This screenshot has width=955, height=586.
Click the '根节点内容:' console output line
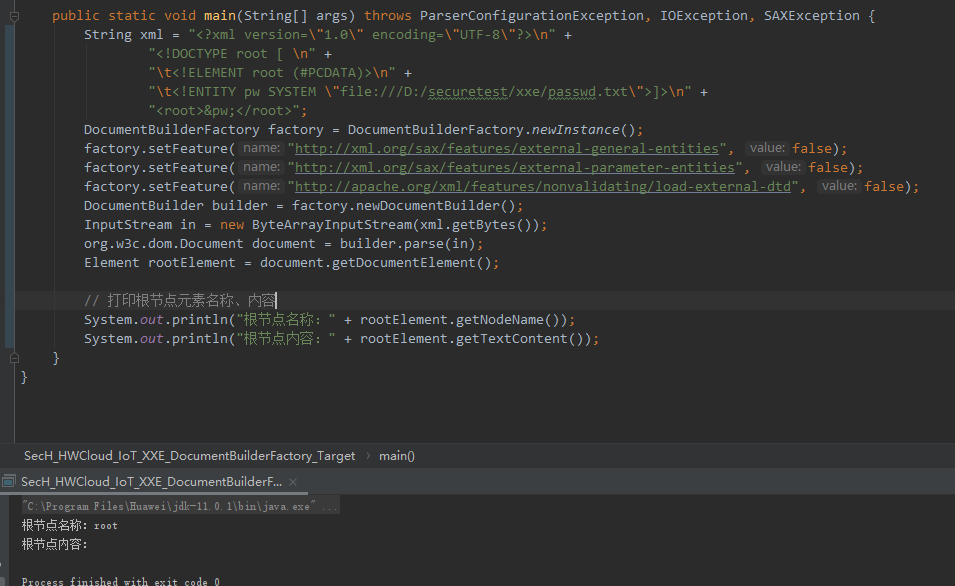[x=55, y=545]
